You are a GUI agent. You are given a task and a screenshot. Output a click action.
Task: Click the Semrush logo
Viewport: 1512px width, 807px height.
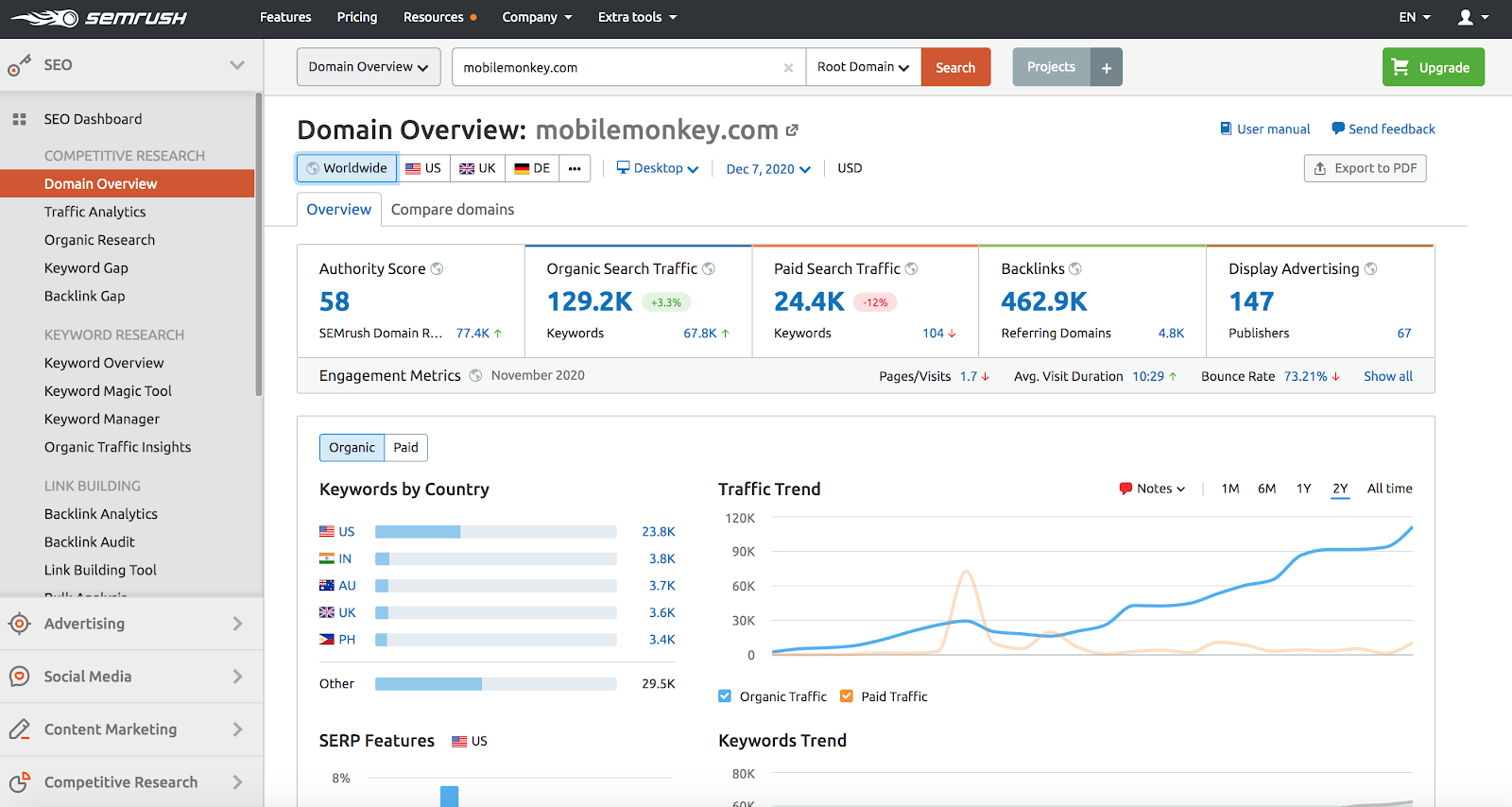click(98, 18)
